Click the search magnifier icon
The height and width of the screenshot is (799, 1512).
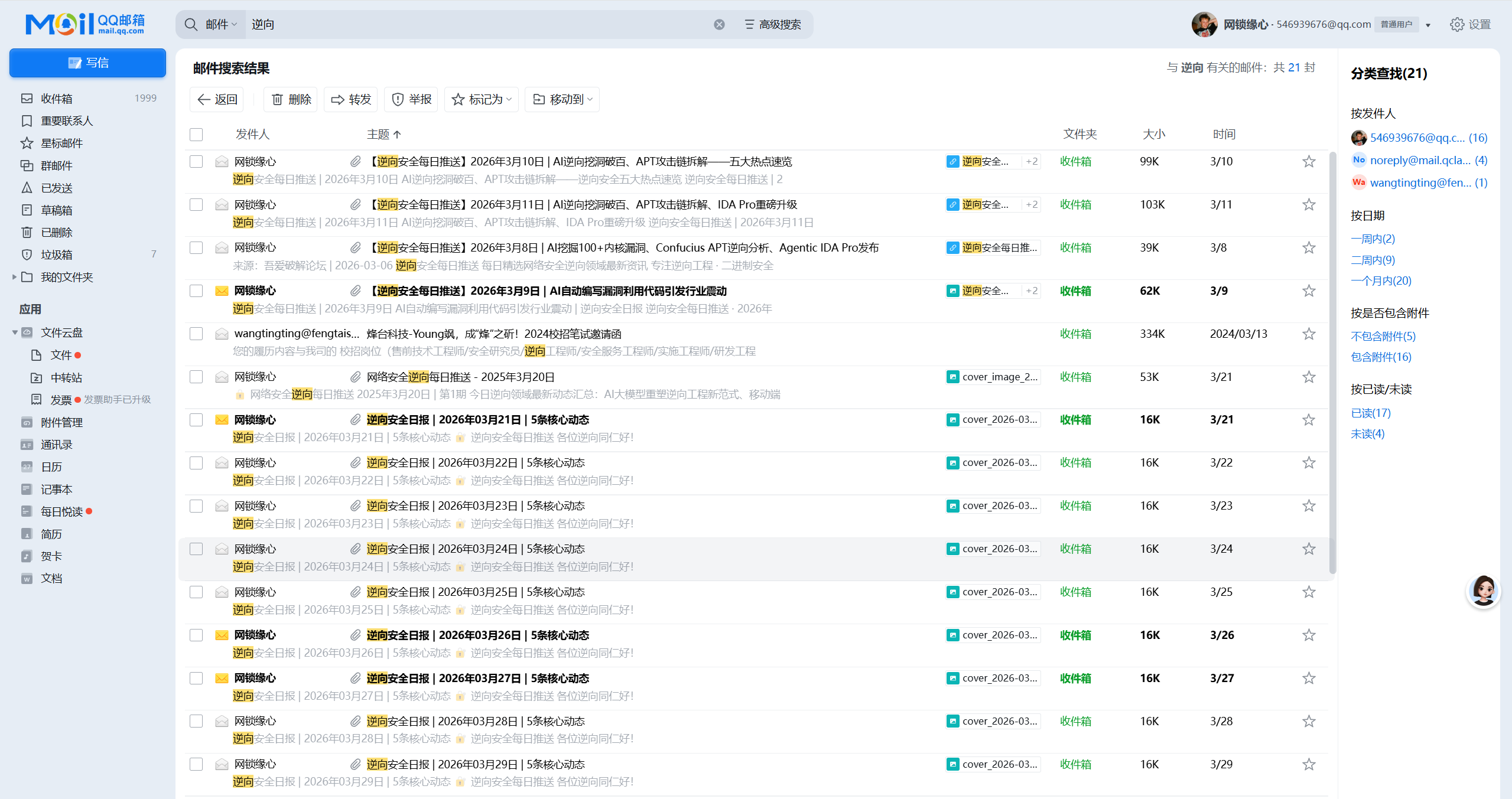[191, 24]
